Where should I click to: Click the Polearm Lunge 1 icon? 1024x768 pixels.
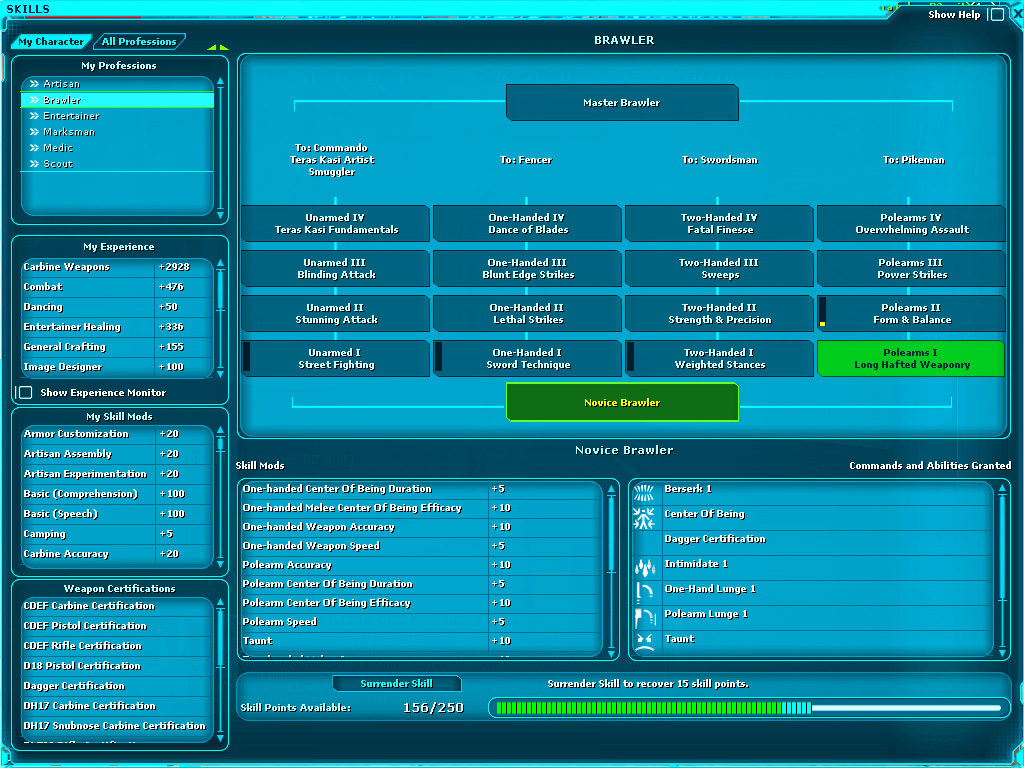(x=645, y=617)
